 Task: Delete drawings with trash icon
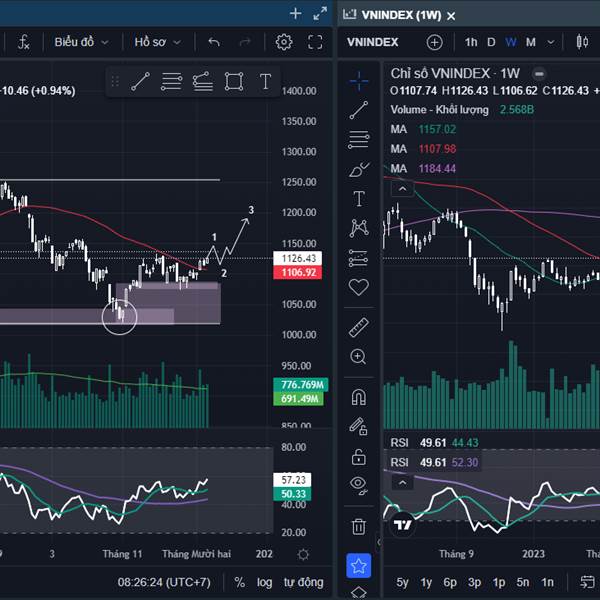359,527
